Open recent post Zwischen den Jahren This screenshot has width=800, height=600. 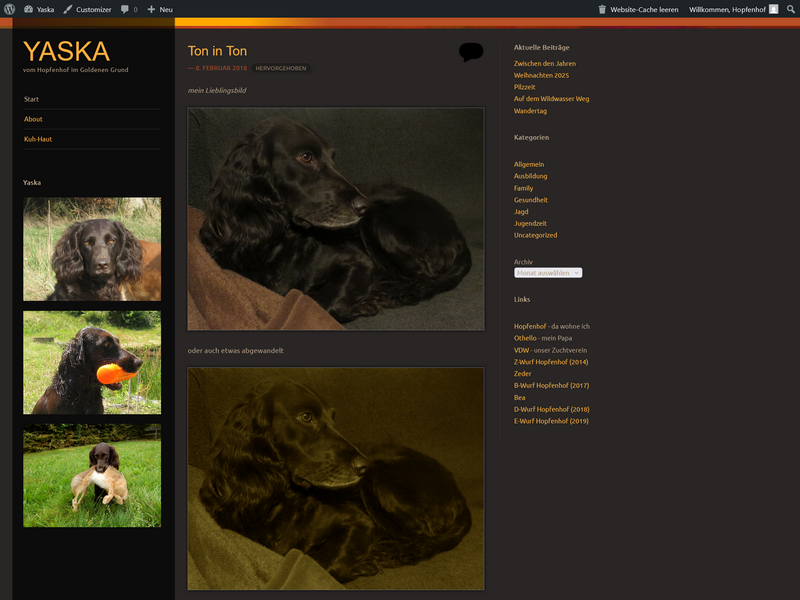click(544, 63)
